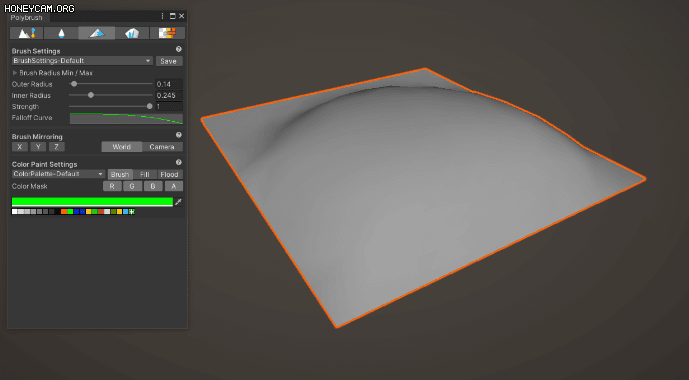
Task: Adjust the Outer Radius slider
Action: pos(111,84)
